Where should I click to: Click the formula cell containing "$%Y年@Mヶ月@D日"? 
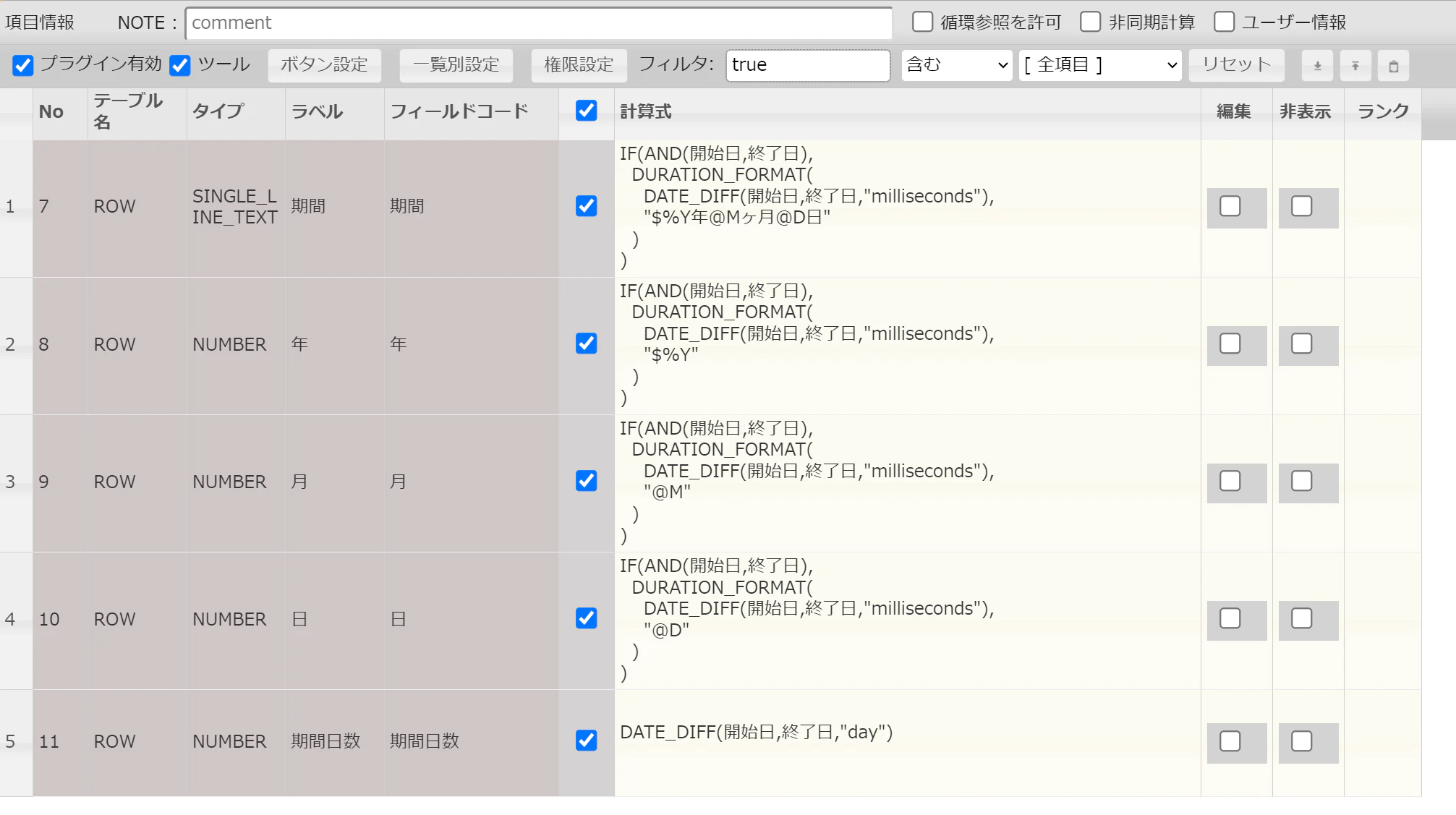[x=908, y=208]
